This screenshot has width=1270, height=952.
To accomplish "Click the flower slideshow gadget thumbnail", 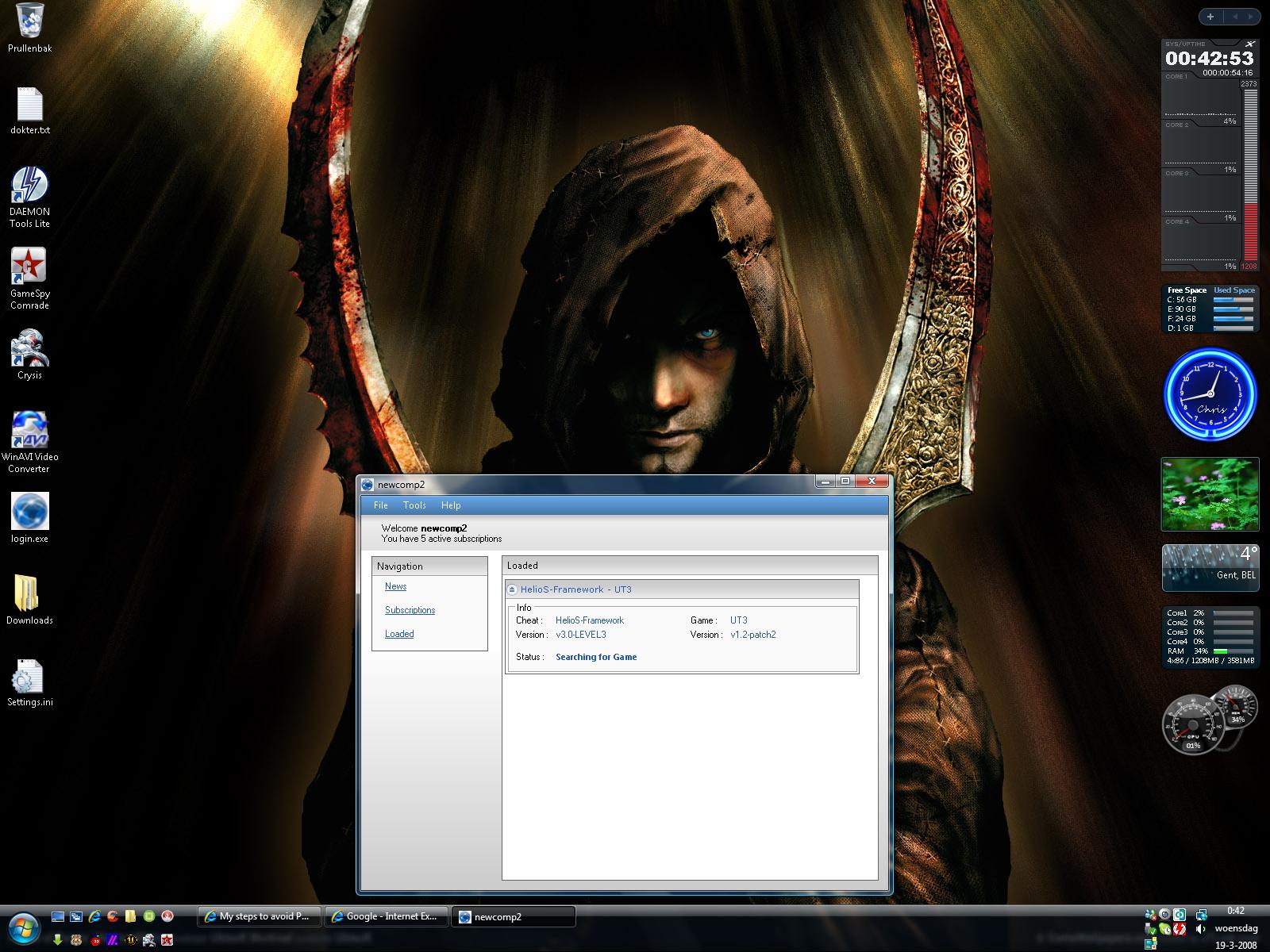I will point(1210,494).
